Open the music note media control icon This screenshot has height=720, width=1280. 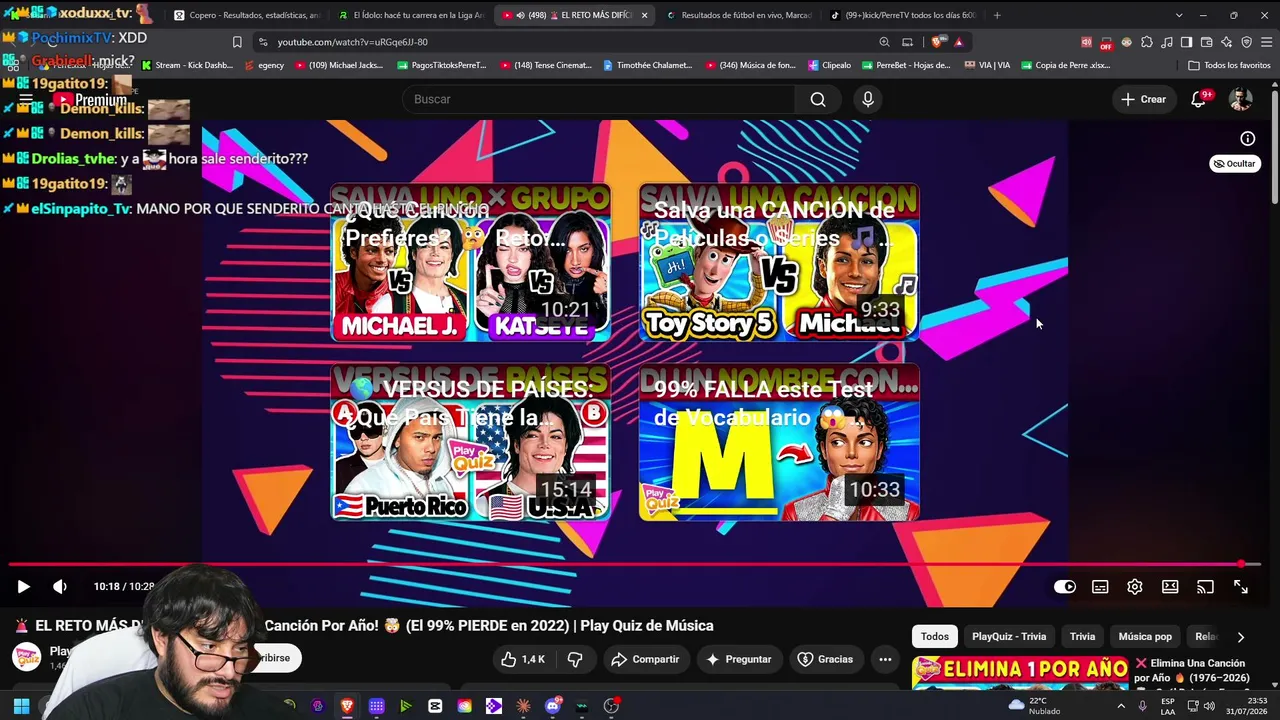coord(1167,42)
